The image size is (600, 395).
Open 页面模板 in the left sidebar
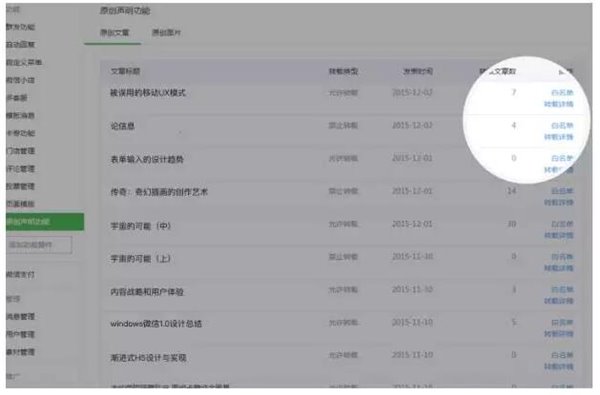tap(20, 204)
